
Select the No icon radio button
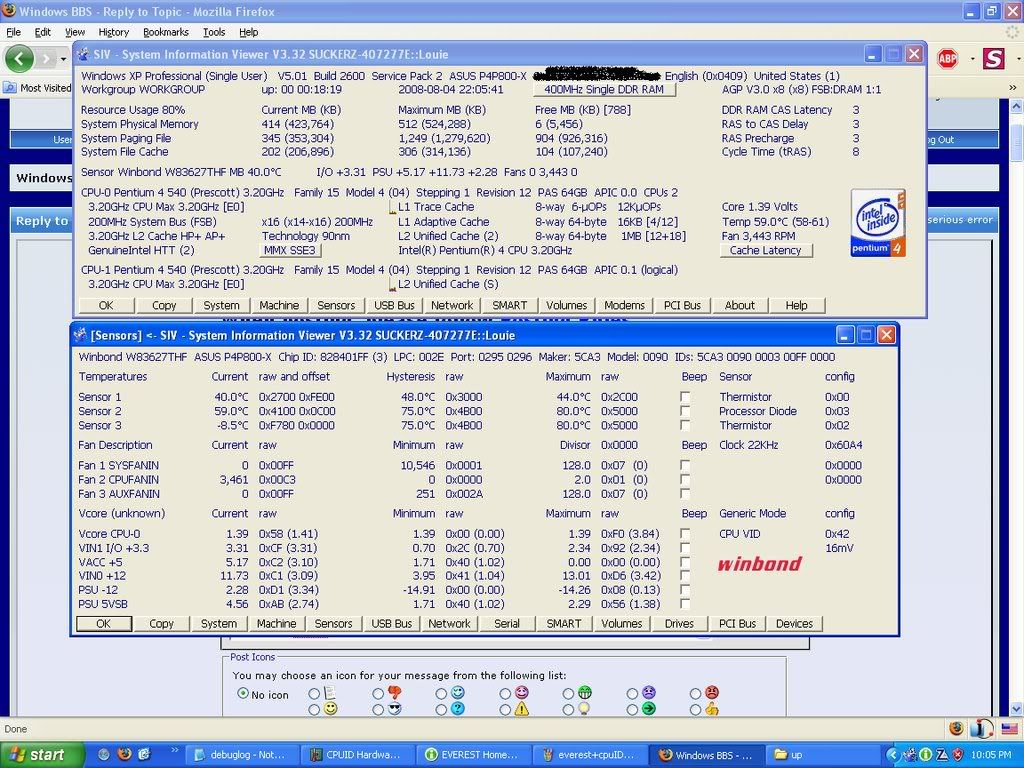(243, 694)
